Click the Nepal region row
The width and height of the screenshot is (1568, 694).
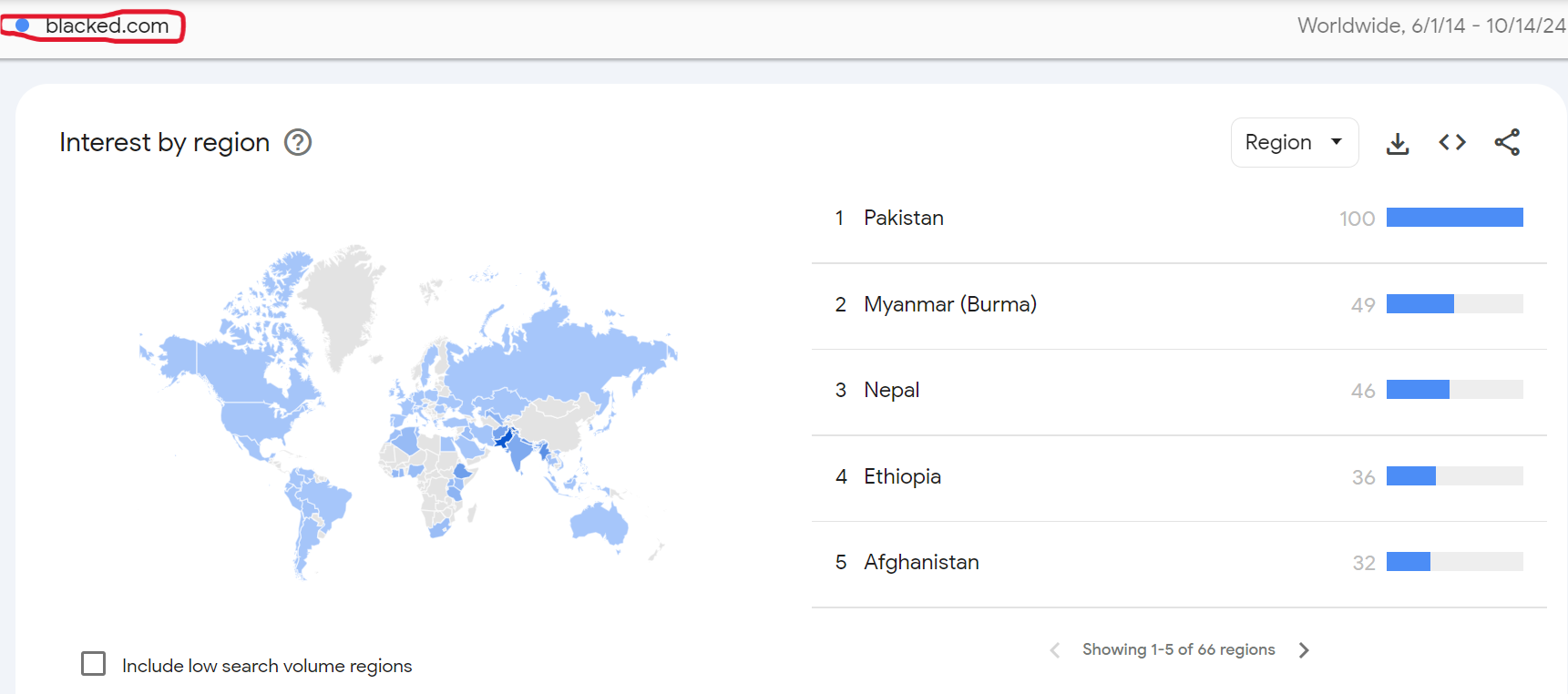click(891, 390)
